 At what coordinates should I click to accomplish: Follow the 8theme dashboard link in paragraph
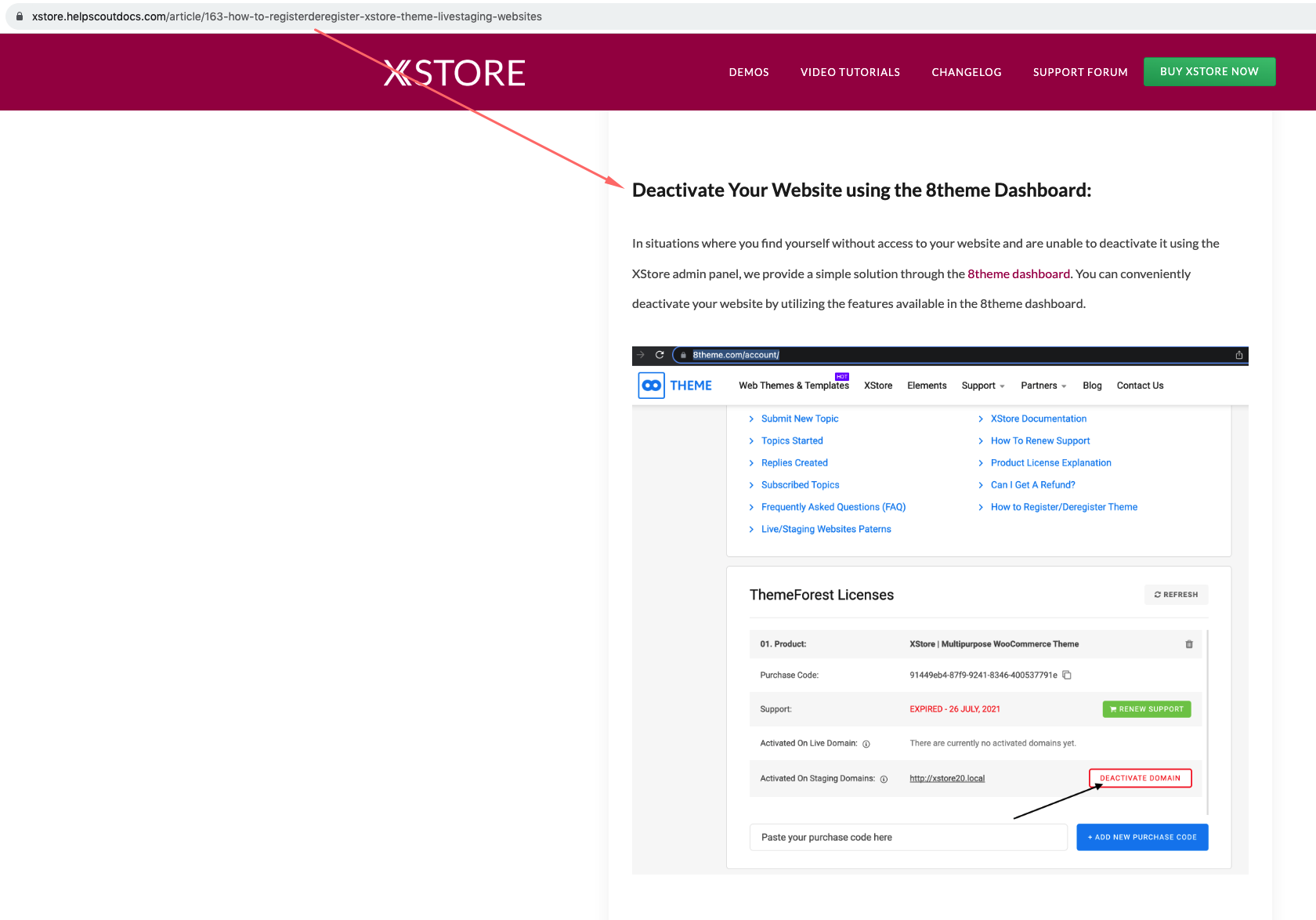pos(1018,273)
